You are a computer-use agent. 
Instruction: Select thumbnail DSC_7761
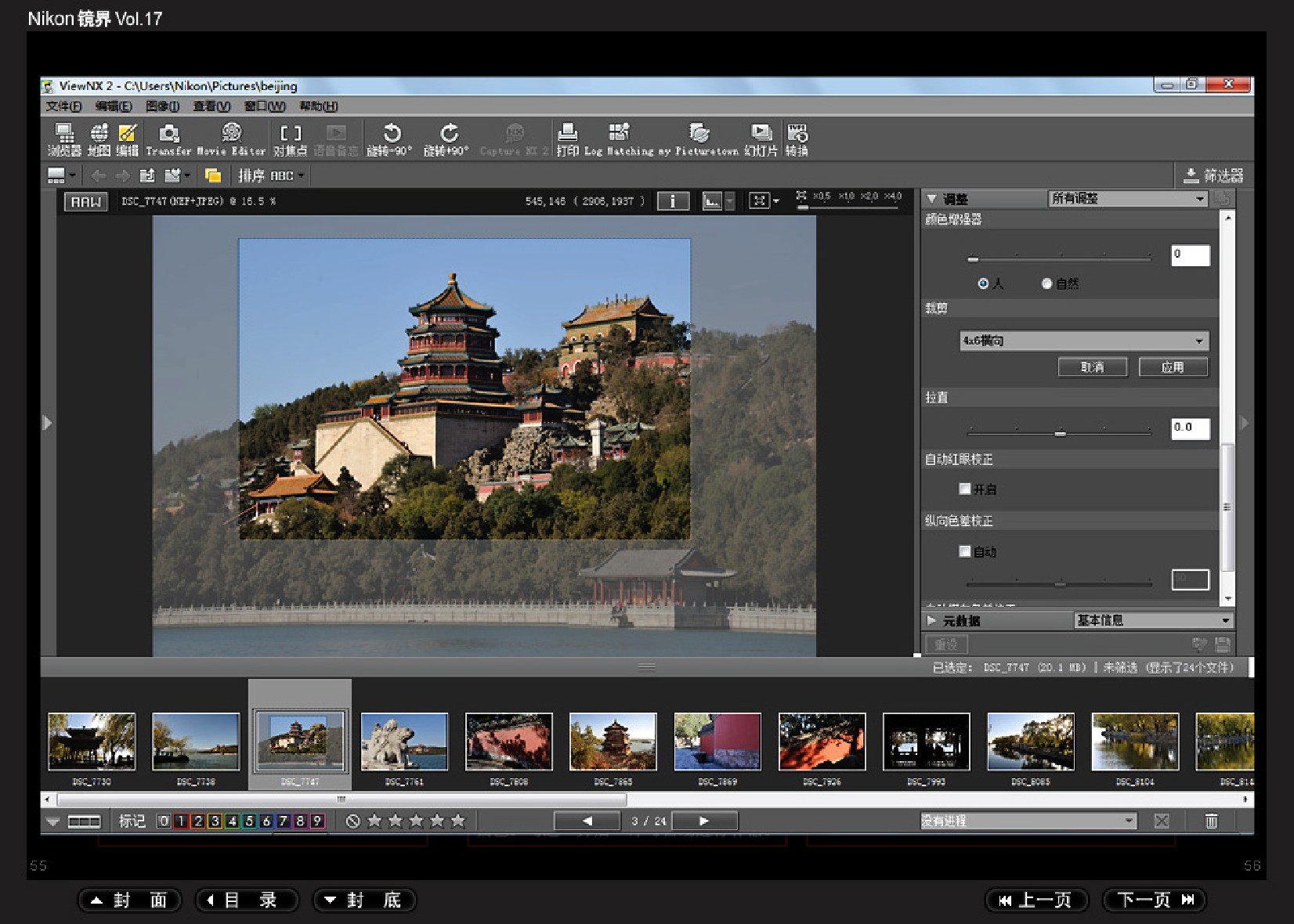[404, 742]
